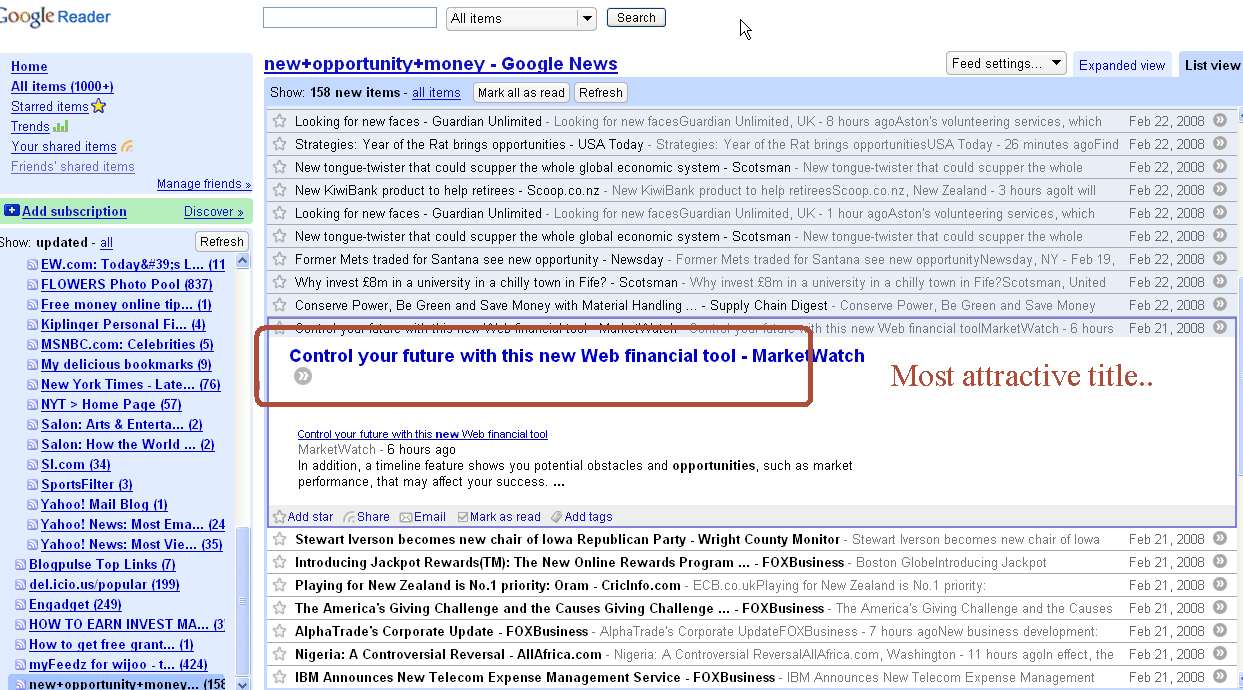Open 'Yahoo! Mail Blog (1)' subscription
Viewport: 1243px width, 690px height.
(104, 504)
